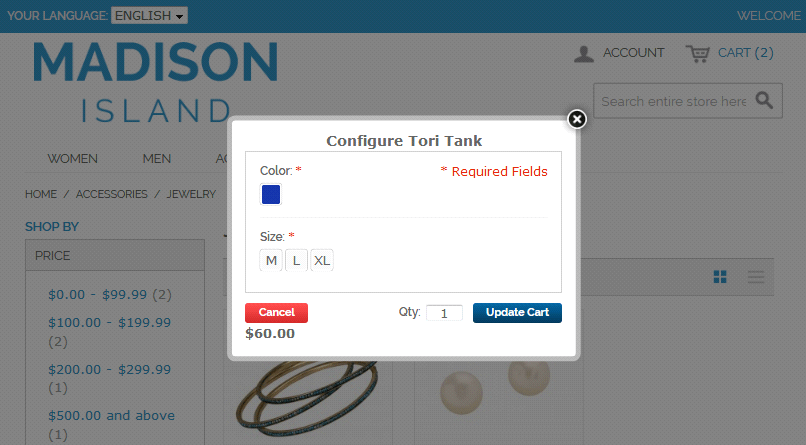
Task: Filter by $500.00 and above
Action: point(111,415)
